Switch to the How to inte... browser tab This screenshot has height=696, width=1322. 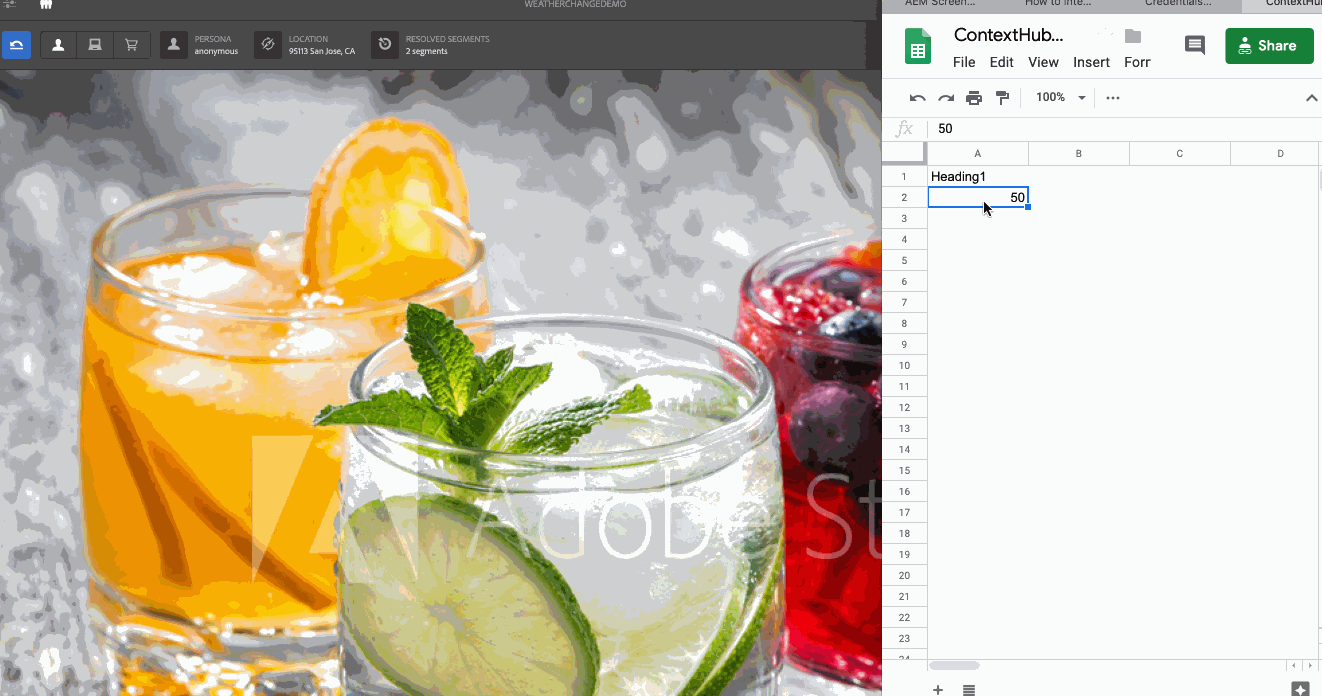[x=1058, y=4]
